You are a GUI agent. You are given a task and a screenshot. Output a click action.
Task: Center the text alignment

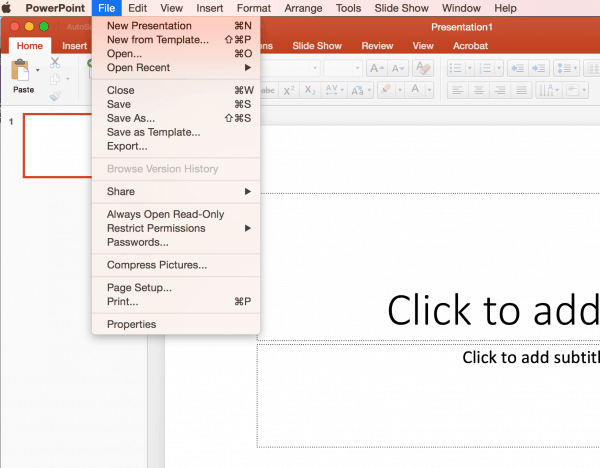pyautogui.click(x=479, y=91)
